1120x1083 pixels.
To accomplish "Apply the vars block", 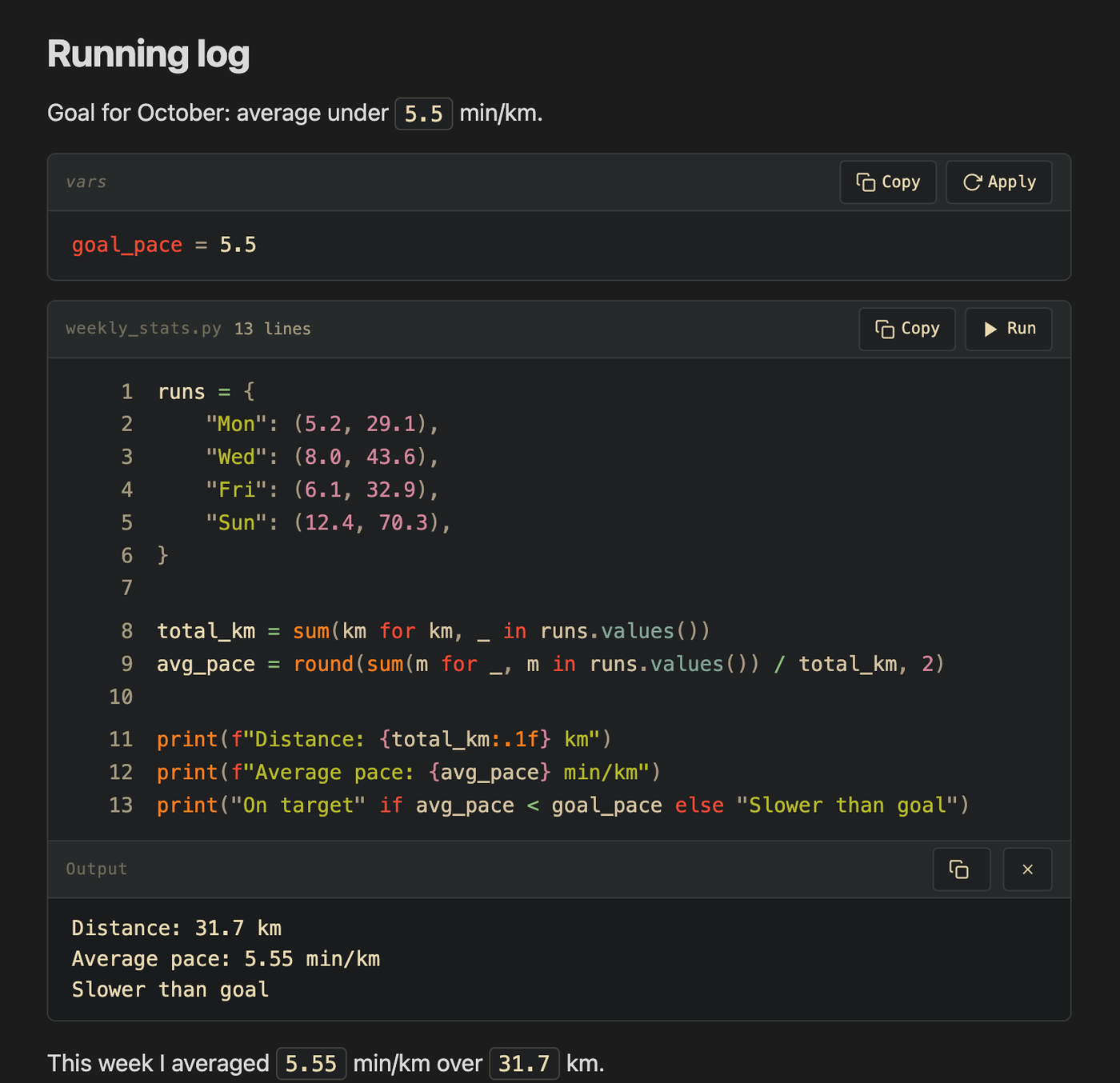I will tap(999, 182).
